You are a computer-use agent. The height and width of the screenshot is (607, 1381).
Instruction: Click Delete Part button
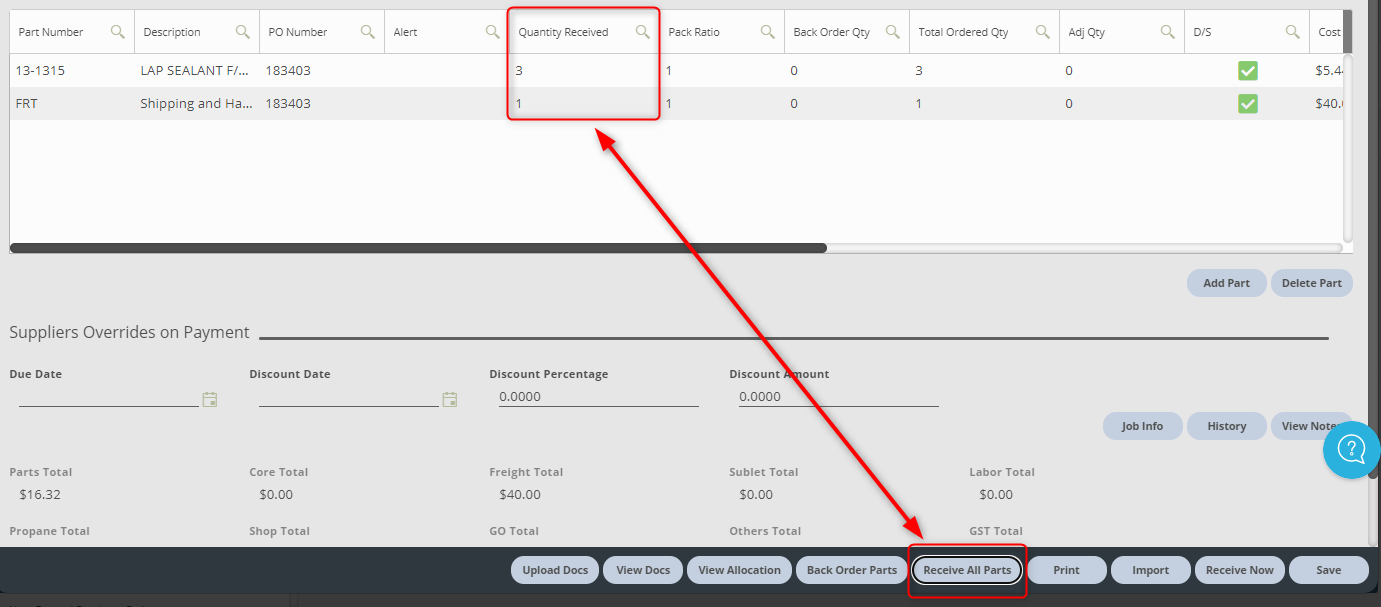click(1312, 283)
